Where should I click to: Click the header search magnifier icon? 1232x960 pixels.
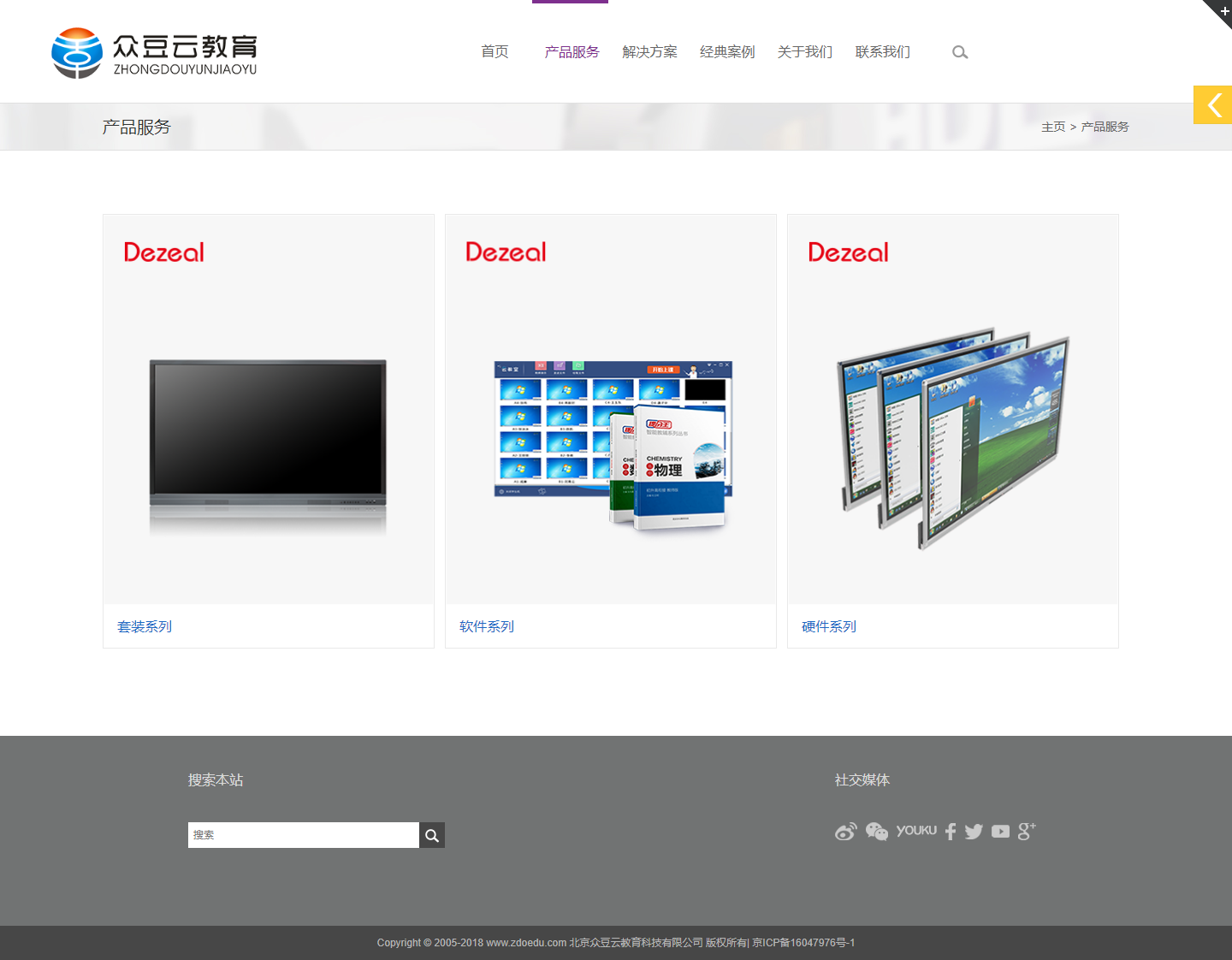point(960,52)
